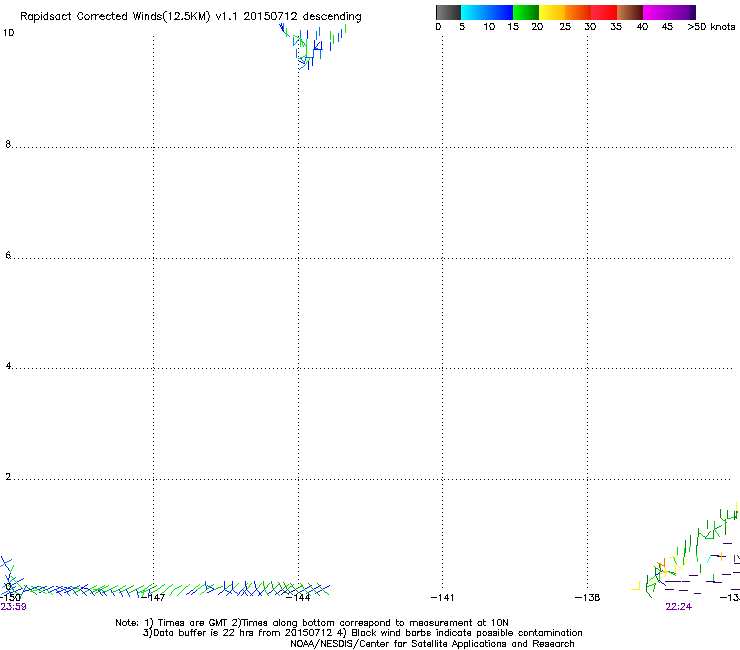Click the latitude label '8' on left axis

(x=8, y=144)
